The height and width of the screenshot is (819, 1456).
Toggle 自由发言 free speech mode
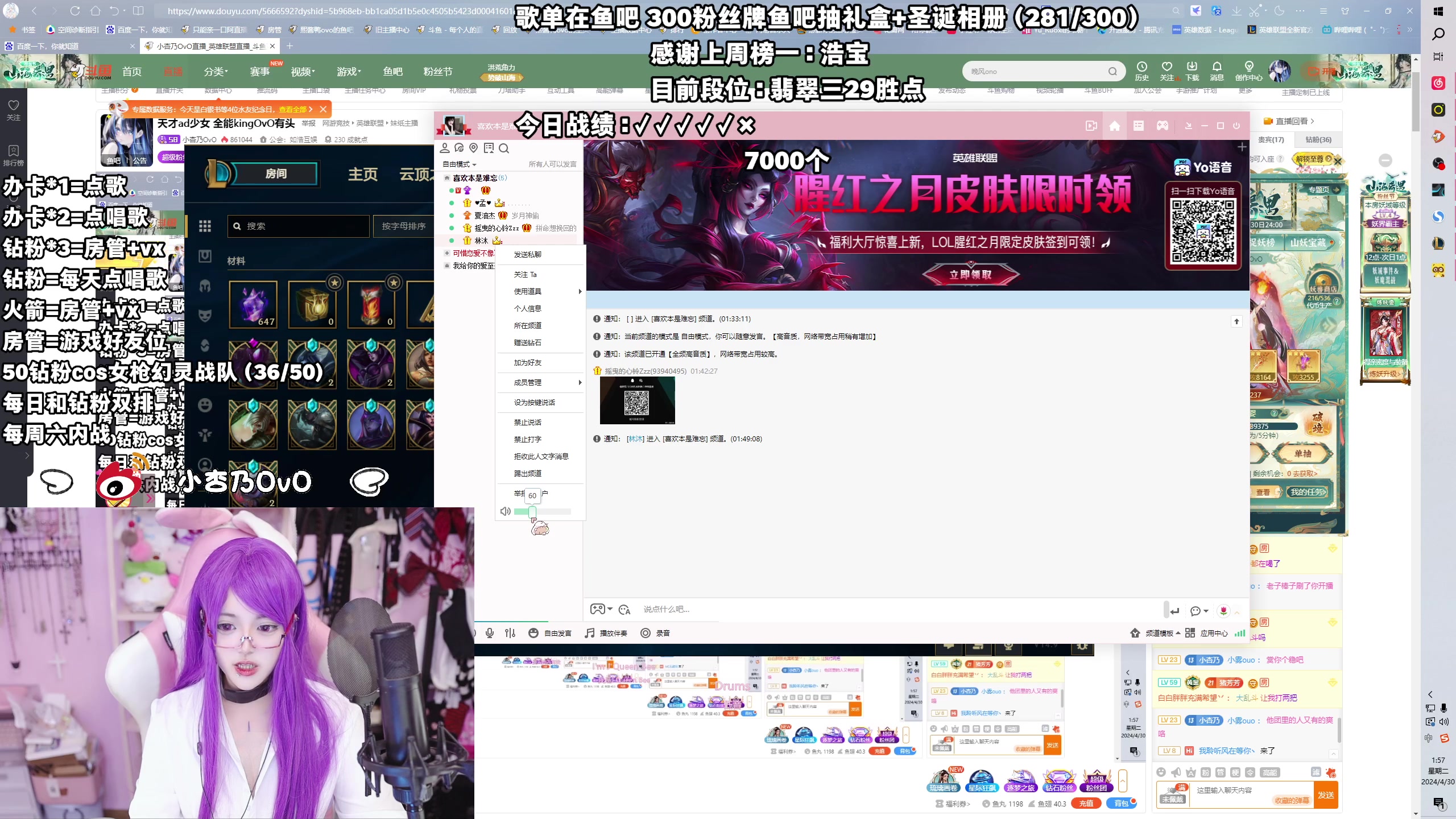[x=550, y=633]
